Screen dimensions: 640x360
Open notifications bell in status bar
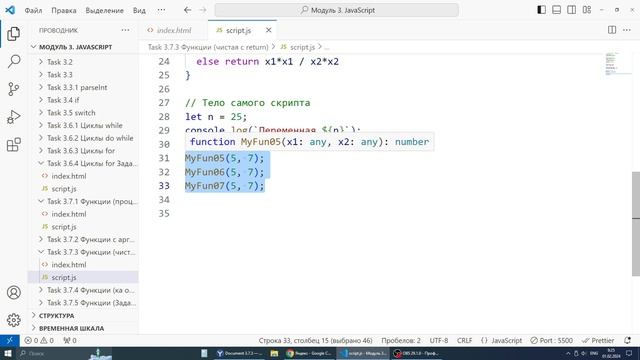627,340
